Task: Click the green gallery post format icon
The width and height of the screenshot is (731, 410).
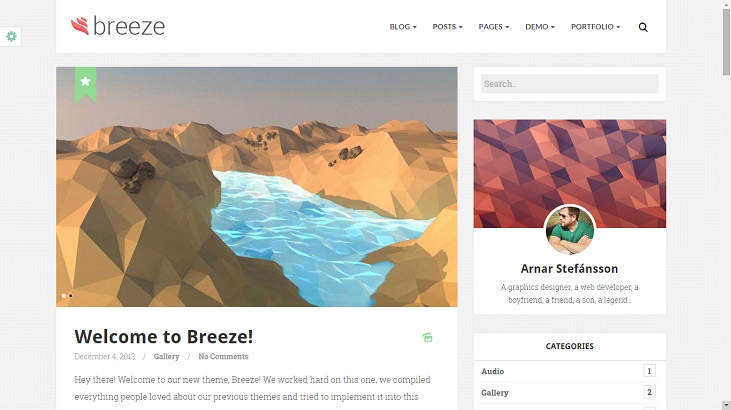Action: [x=428, y=337]
